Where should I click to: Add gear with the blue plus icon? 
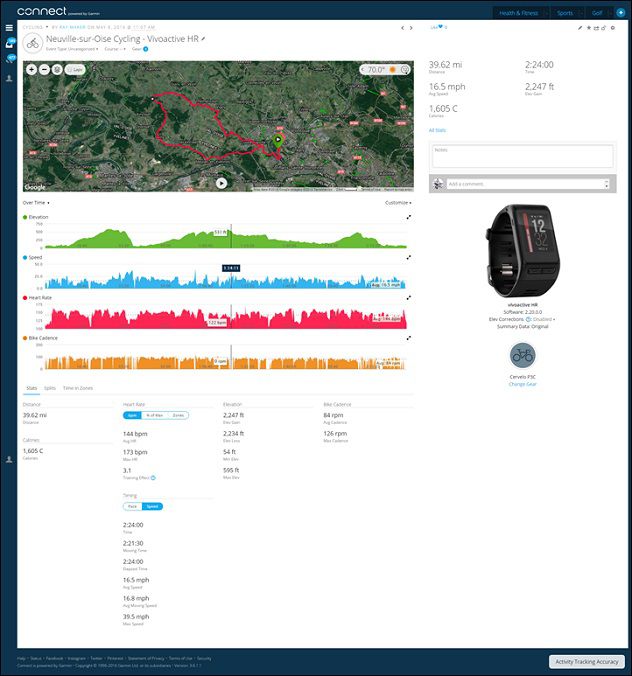(x=146, y=49)
